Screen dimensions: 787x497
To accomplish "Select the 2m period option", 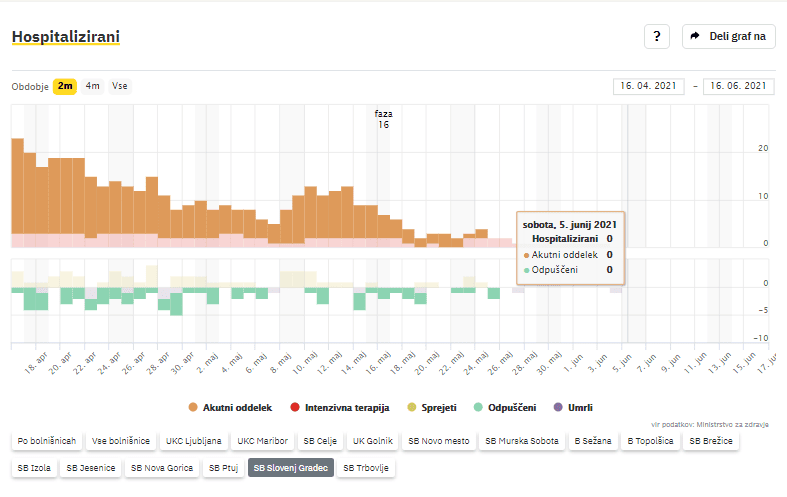I will [x=65, y=86].
